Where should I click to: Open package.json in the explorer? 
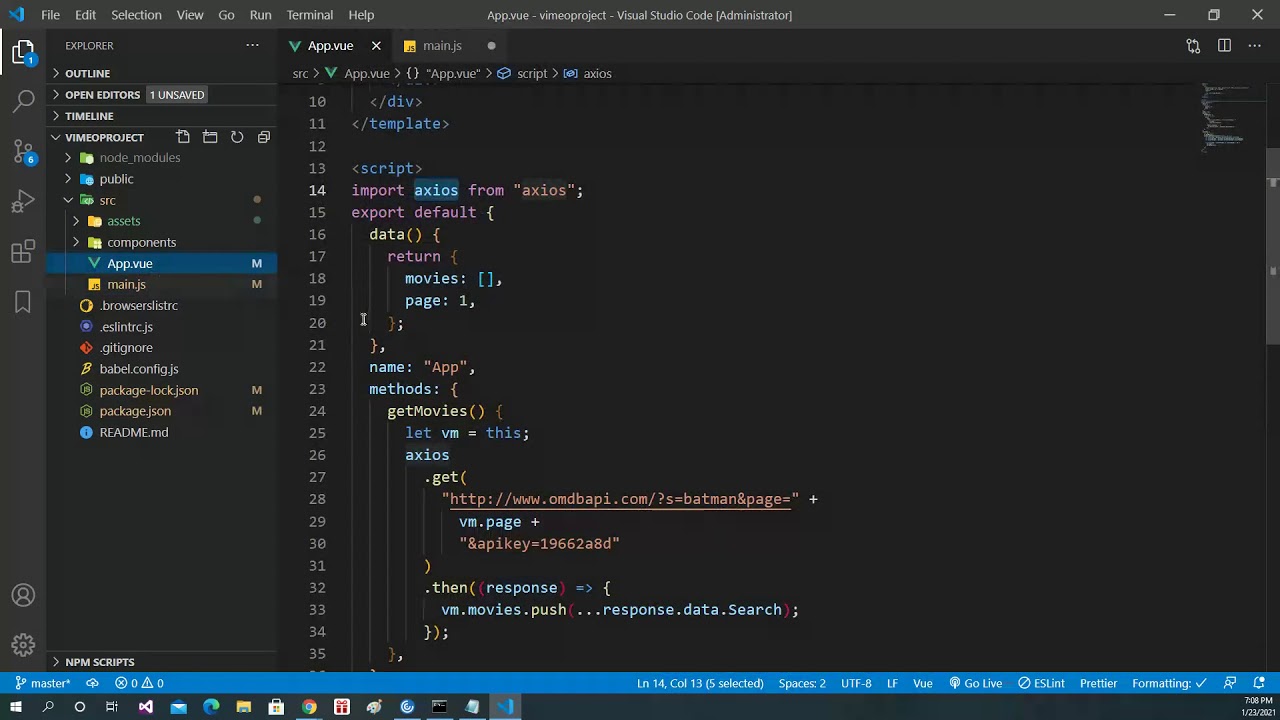coord(135,411)
